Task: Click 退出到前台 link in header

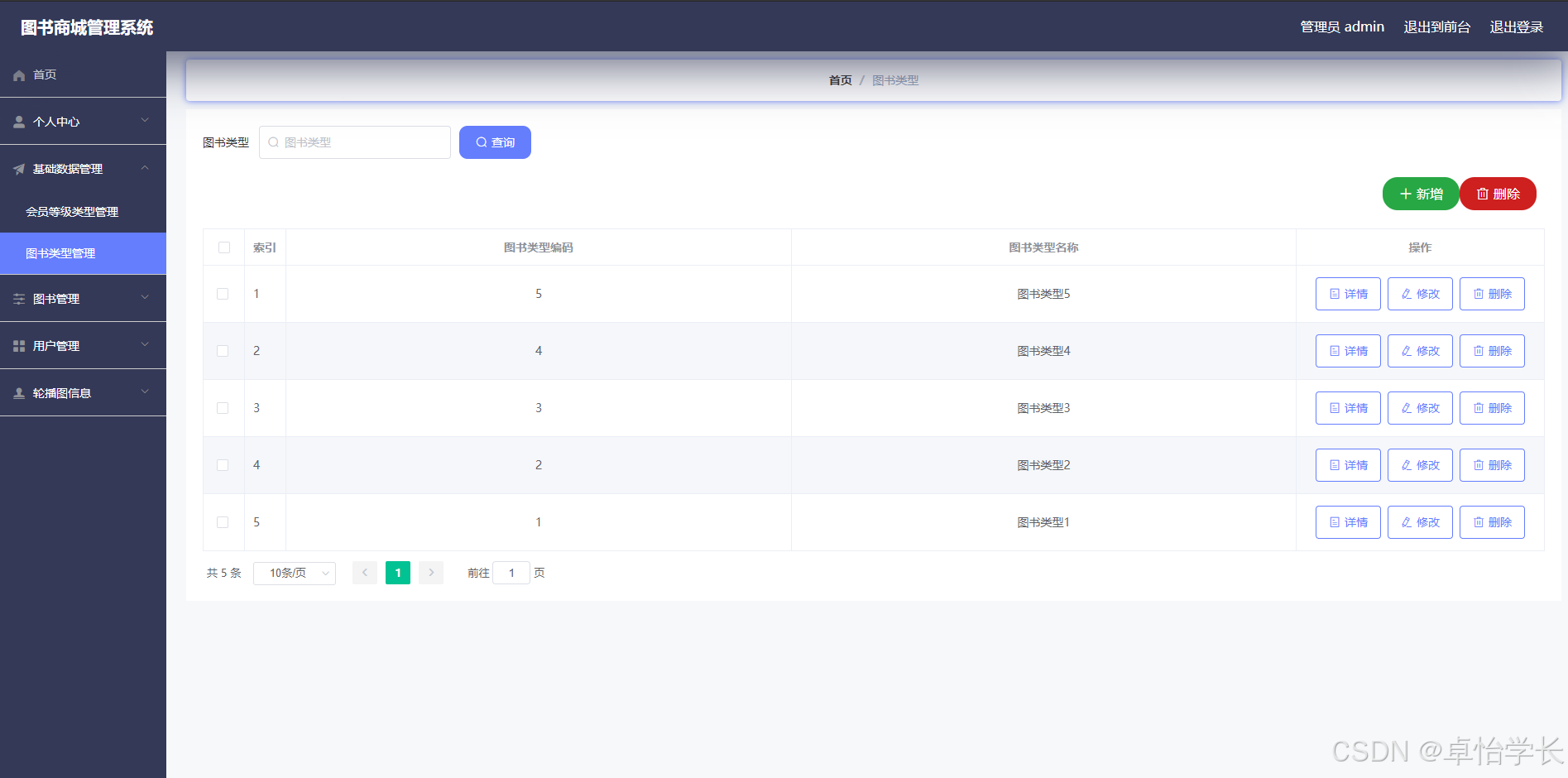Action: coord(1437,27)
